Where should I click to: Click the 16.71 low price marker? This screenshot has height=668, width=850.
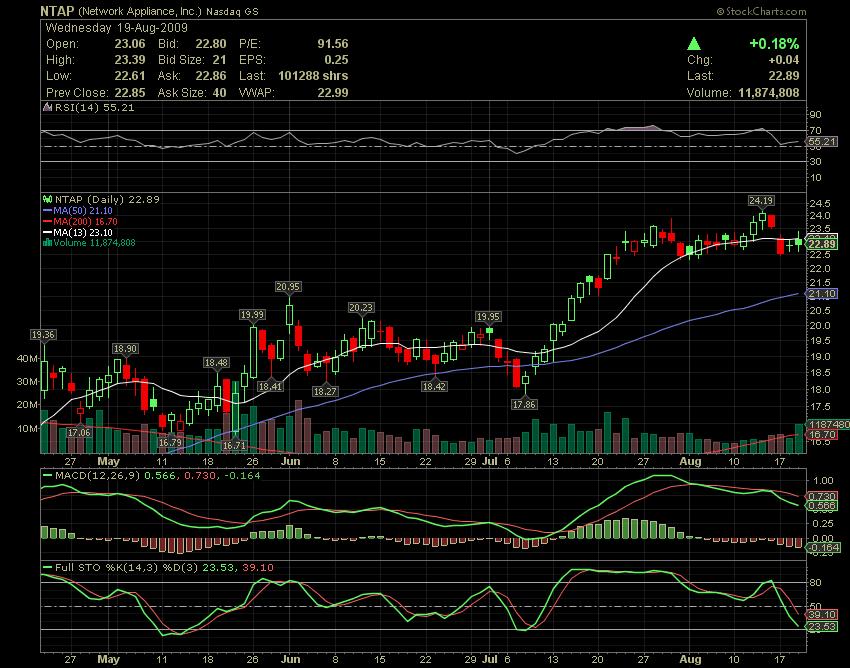pyautogui.click(x=234, y=445)
